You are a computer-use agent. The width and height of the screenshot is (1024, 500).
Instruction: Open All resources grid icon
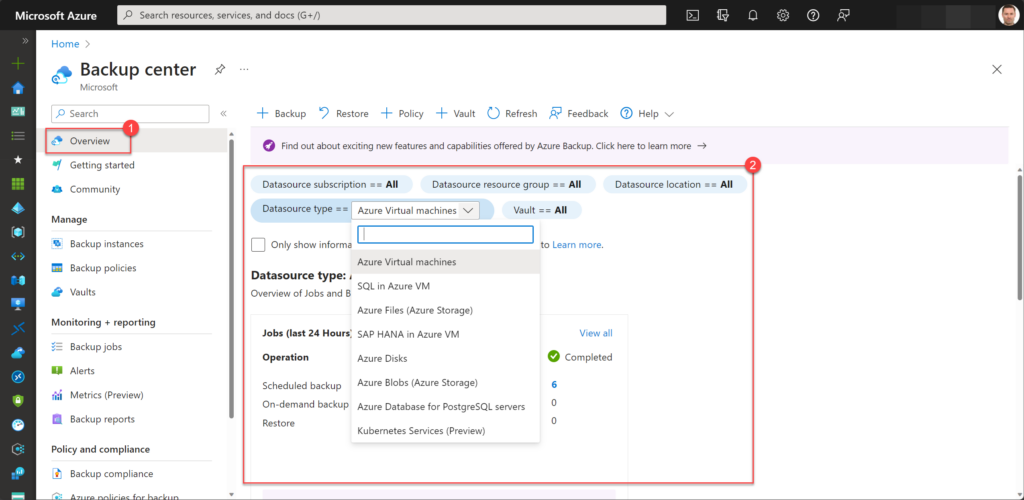click(x=18, y=183)
